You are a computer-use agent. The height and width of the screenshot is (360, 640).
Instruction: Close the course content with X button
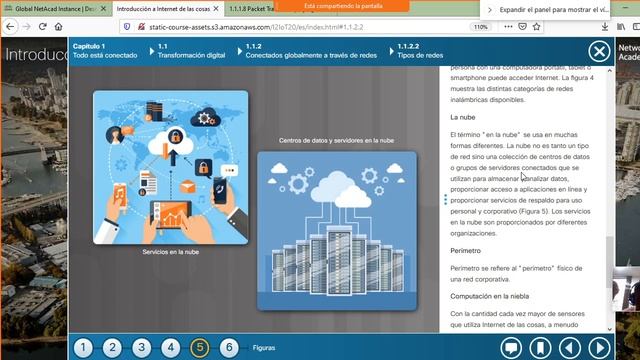coord(599,51)
